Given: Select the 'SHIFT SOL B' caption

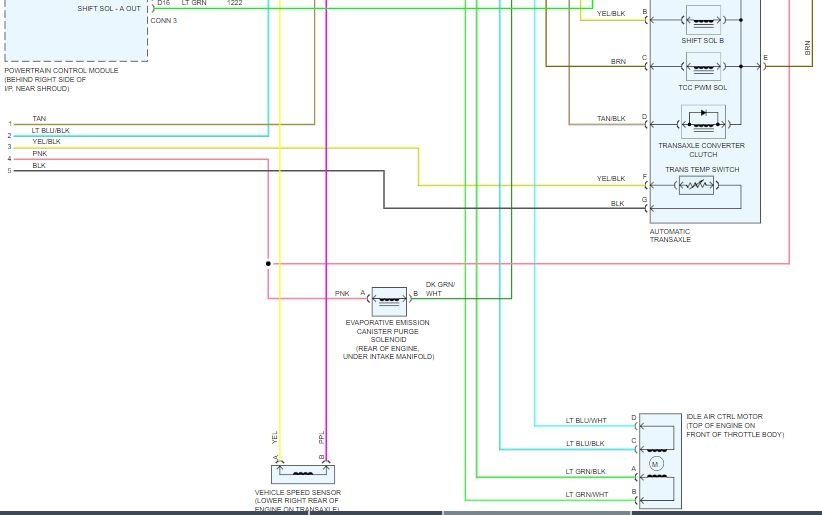Looking at the screenshot, I should [x=702, y=40].
